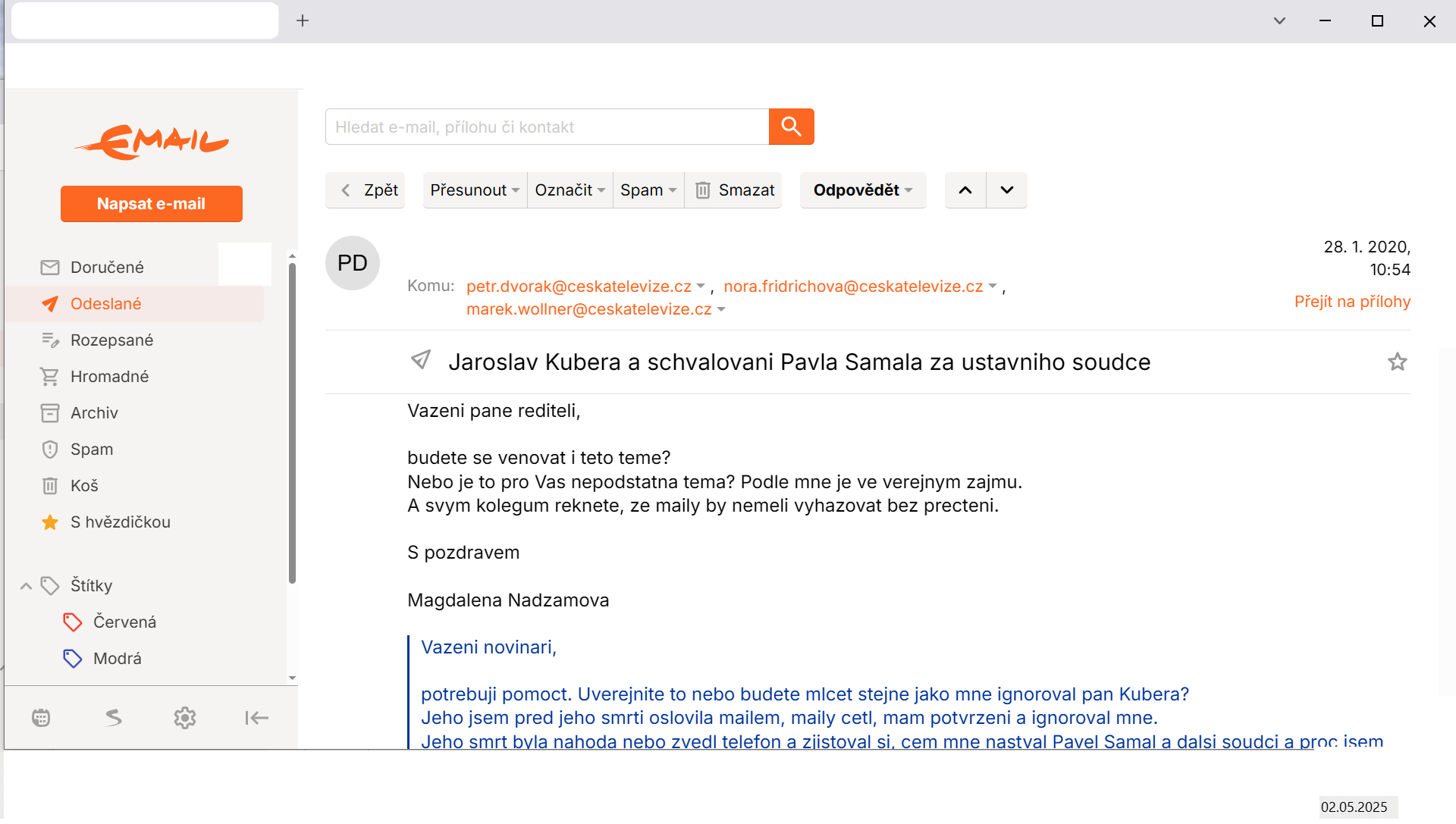Collapse the Štítky labels section
The height and width of the screenshot is (824, 1456).
[x=26, y=586]
